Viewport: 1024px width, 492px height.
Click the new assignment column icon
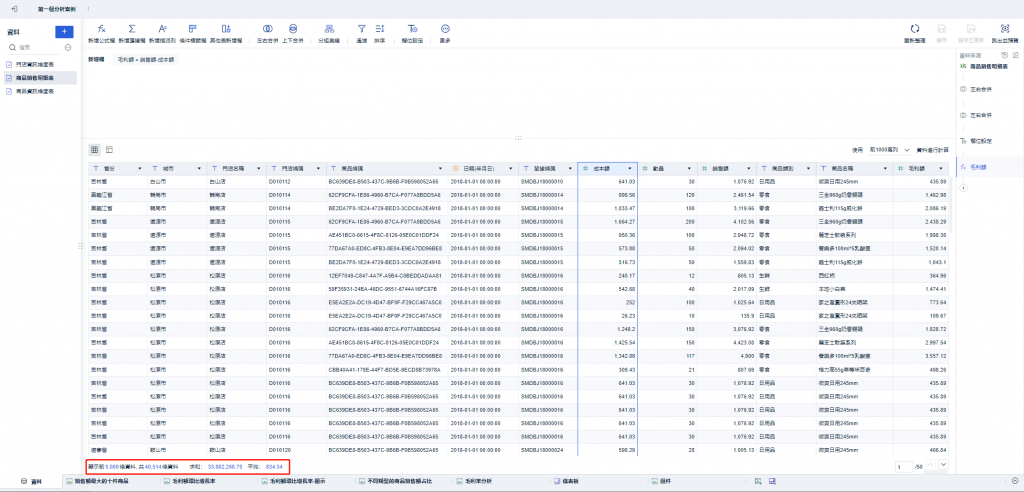click(163, 29)
